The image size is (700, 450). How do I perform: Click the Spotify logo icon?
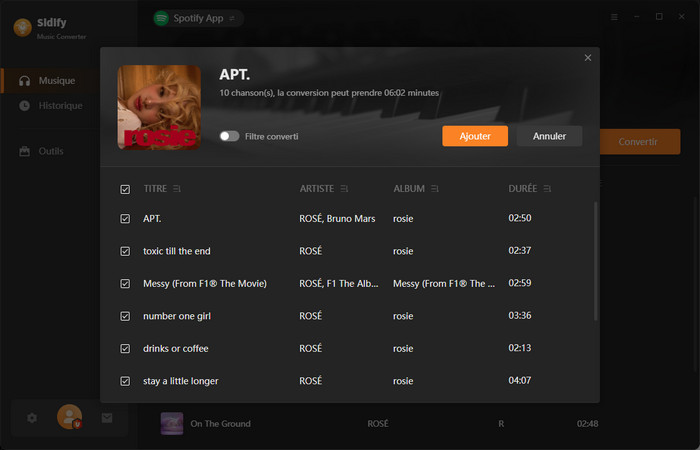[x=161, y=18]
